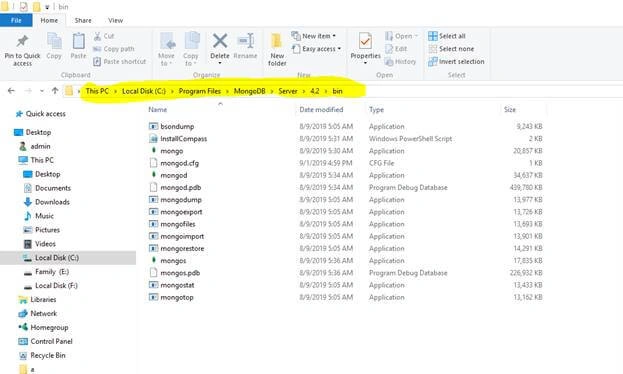Click Invert selection in ribbon
The height and width of the screenshot is (374, 623).
point(457,62)
